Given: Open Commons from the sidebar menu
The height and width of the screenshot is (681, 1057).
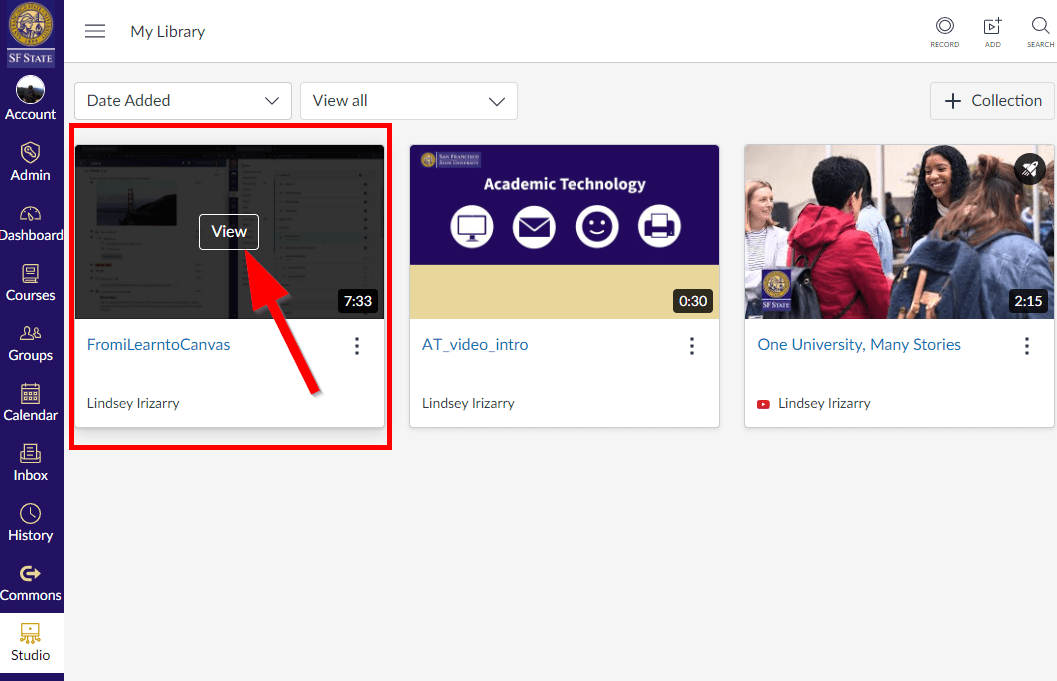Looking at the screenshot, I should click(30, 581).
